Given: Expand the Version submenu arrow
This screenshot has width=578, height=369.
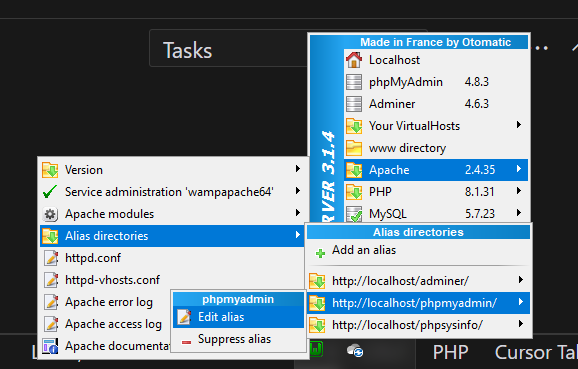Looking at the screenshot, I should coord(297,169).
